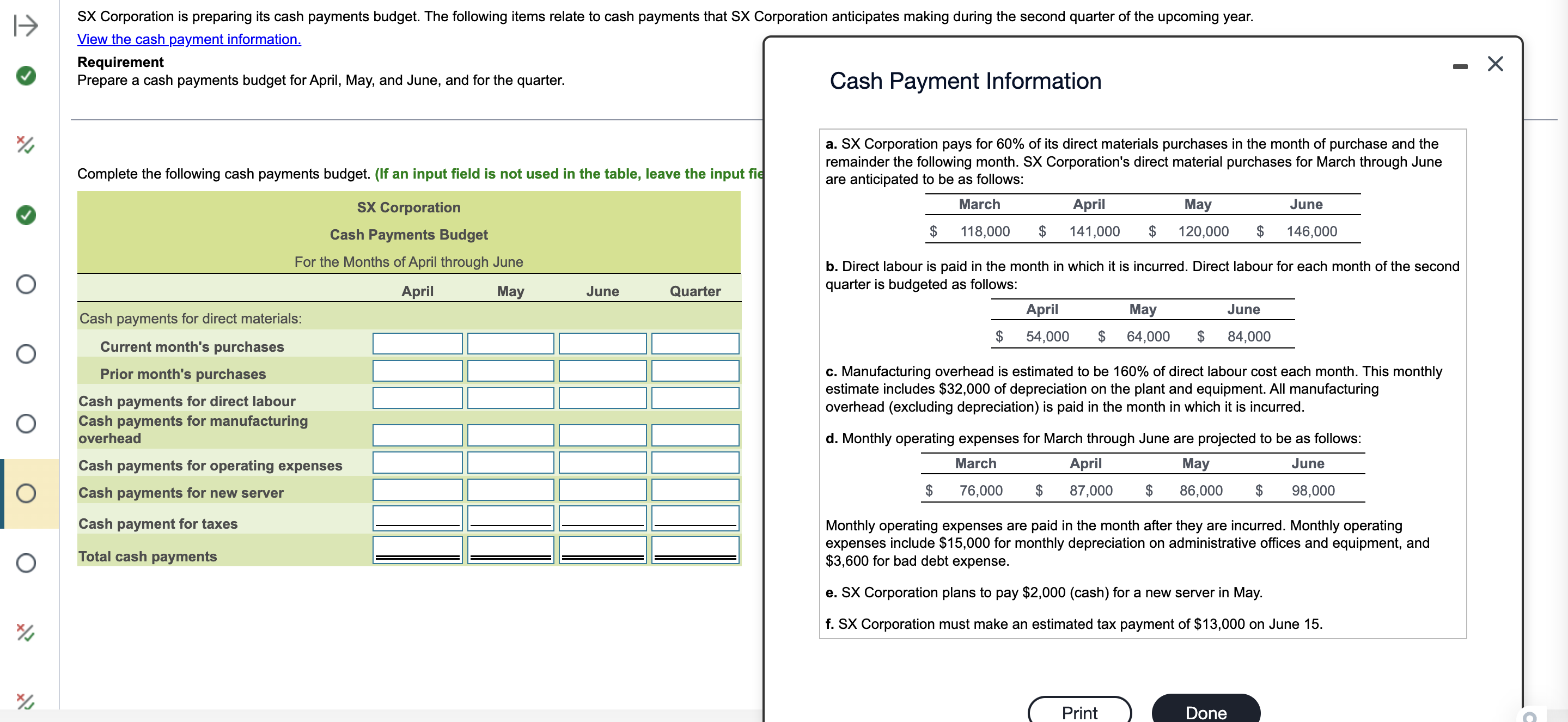This screenshot has width=1568, height=722.
Task: Close the Cash Payment Information dialog
Action: click(1495, 64)
